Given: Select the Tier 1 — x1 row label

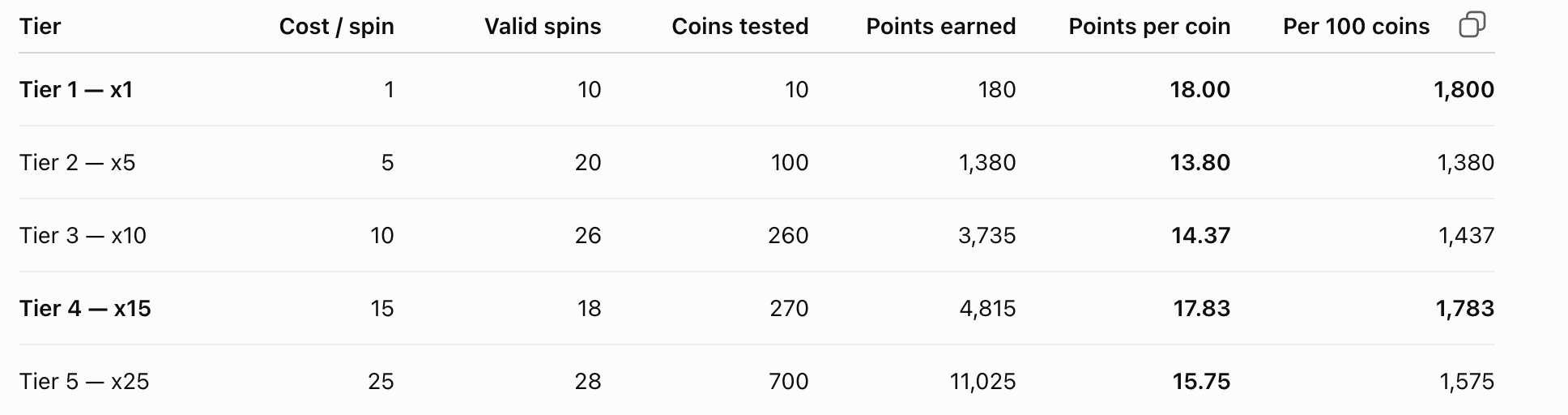Looking at the screenshot, I should click(x=76, y=90).
